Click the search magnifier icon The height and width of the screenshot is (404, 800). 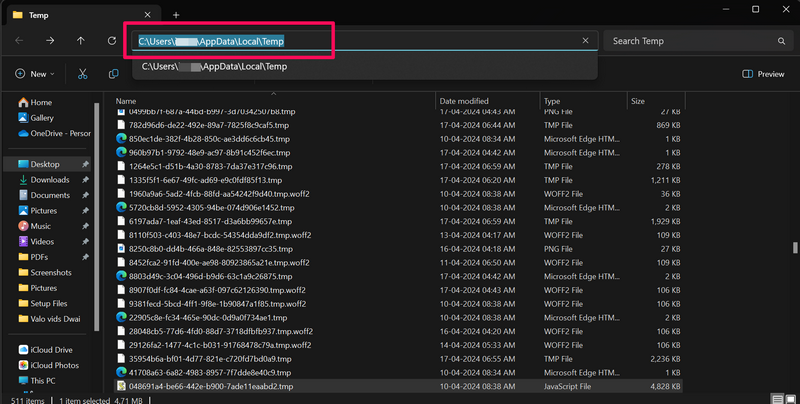point(782,41)
